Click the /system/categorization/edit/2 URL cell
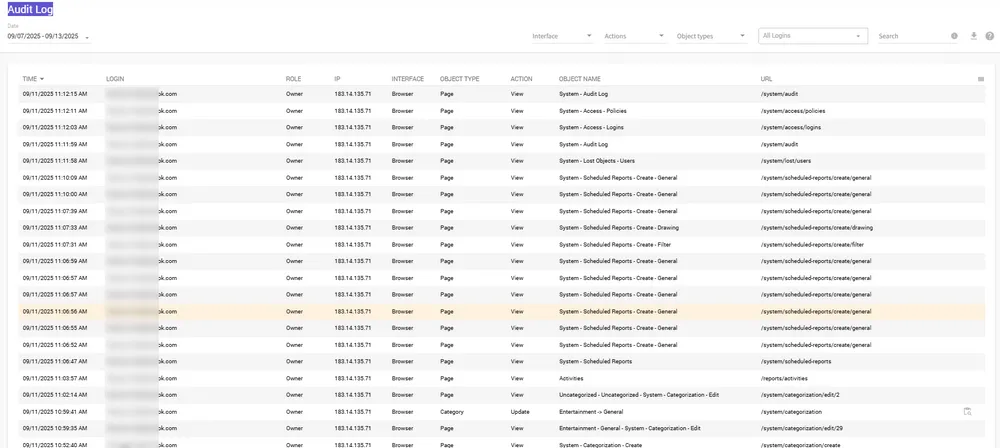The image size is (1000, 448). (x=800, y=395)
